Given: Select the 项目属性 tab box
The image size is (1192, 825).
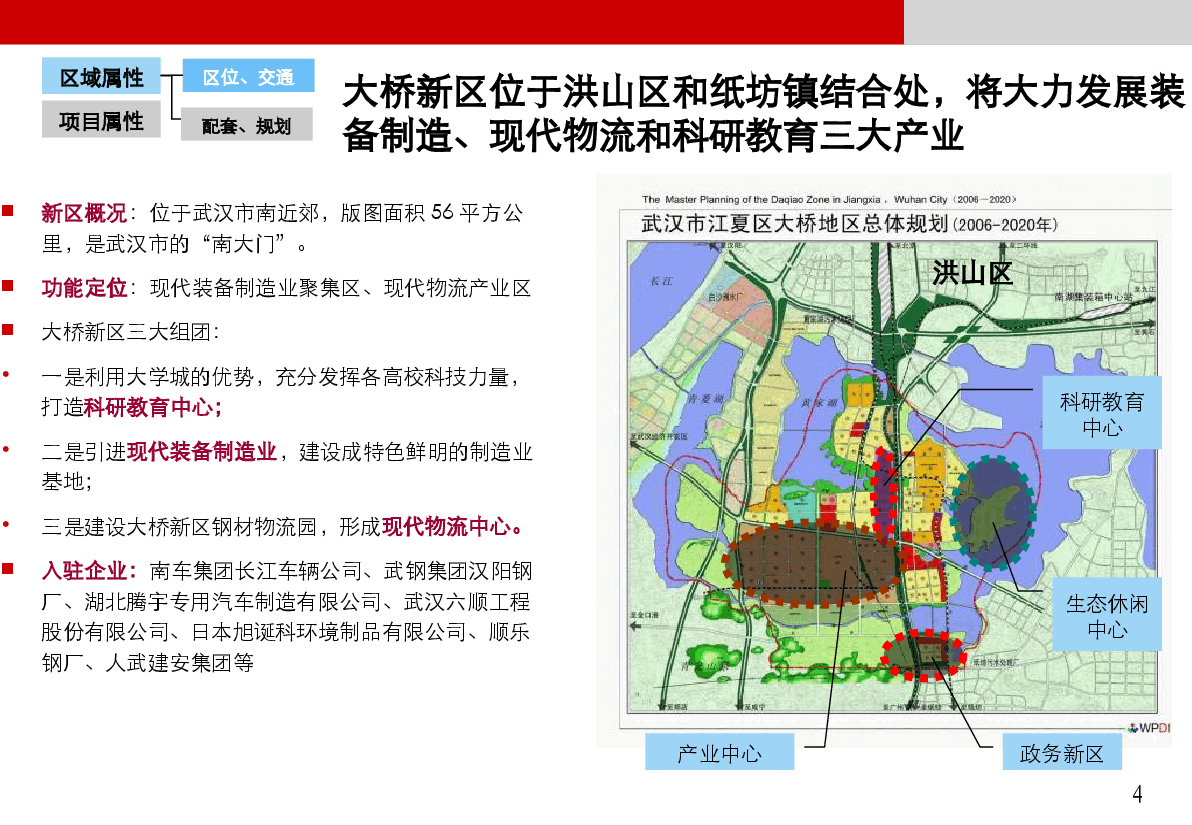Looking at the screenshot, I should coord(101,119).
